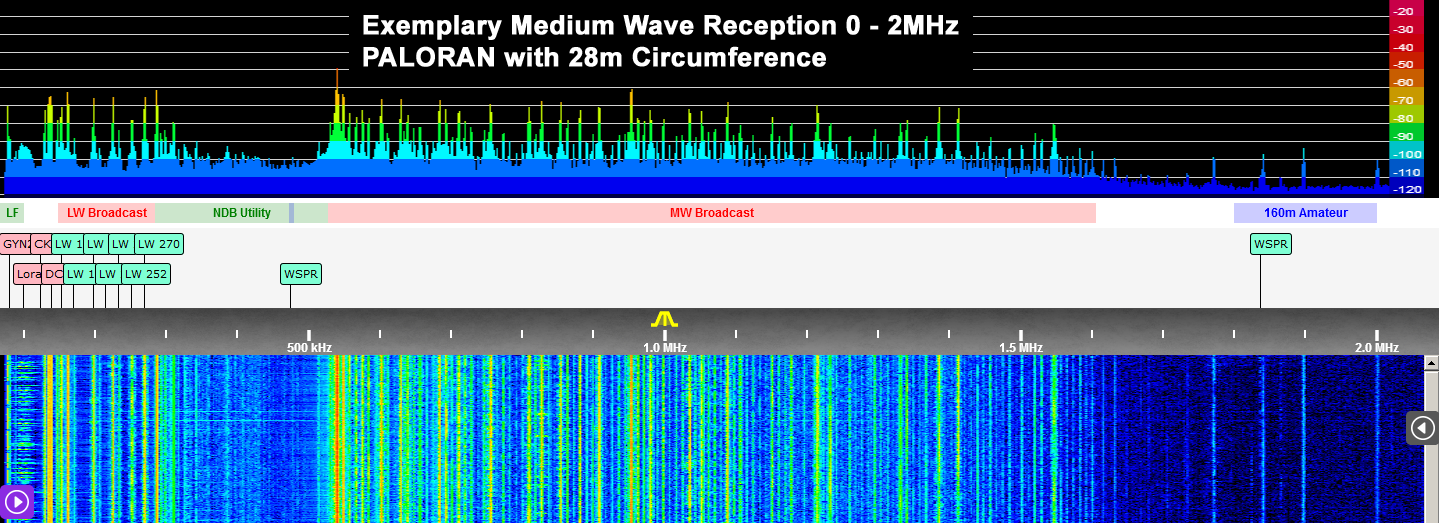Tune to the LW 252 station label

[145, 274]
